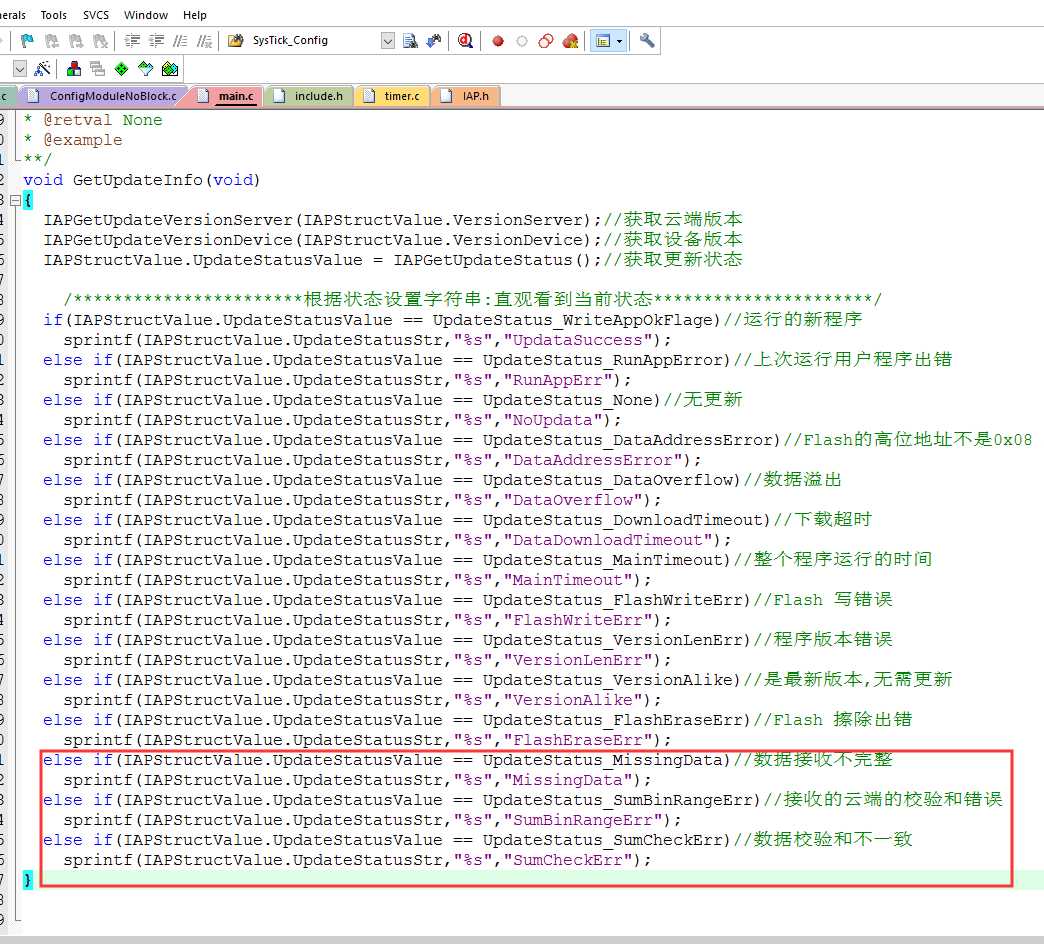The width and height of the screenshot is (1044, 944).
Task: Open Manage Multi-Project Workspace
Action: [98, 69]
